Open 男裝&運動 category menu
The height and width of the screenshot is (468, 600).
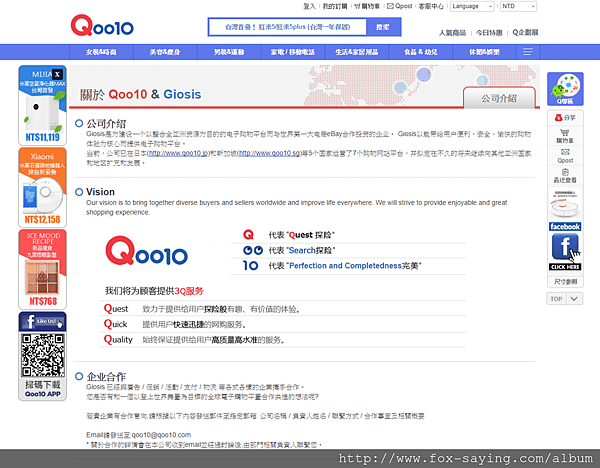click(229, 52)
